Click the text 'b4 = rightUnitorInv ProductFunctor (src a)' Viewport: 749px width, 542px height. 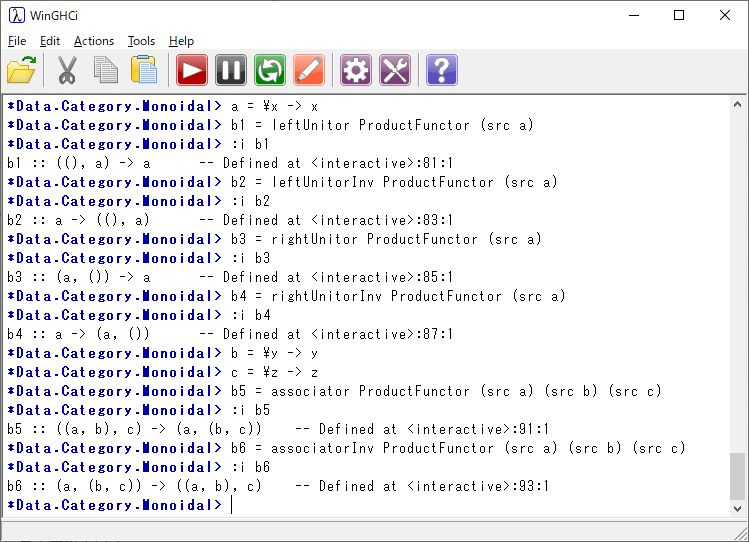[398, 297]
